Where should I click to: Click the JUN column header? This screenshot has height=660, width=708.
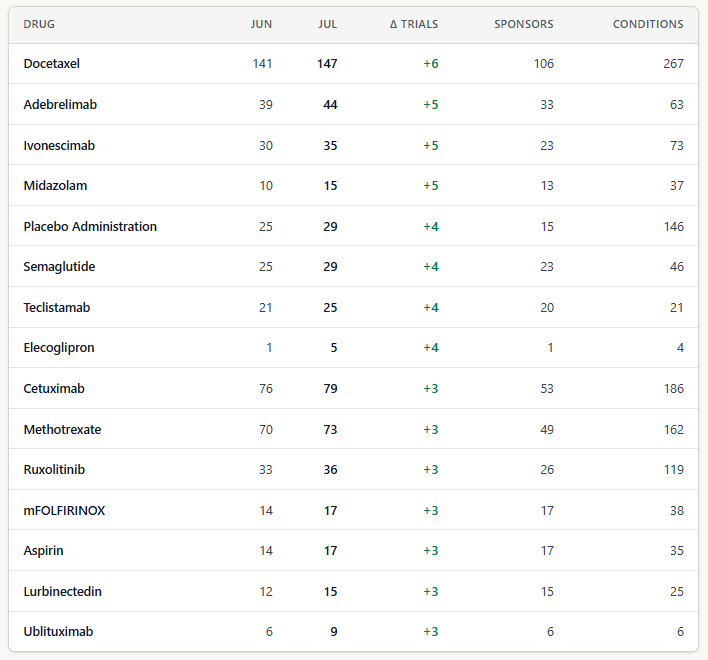(x=261, y=24)
